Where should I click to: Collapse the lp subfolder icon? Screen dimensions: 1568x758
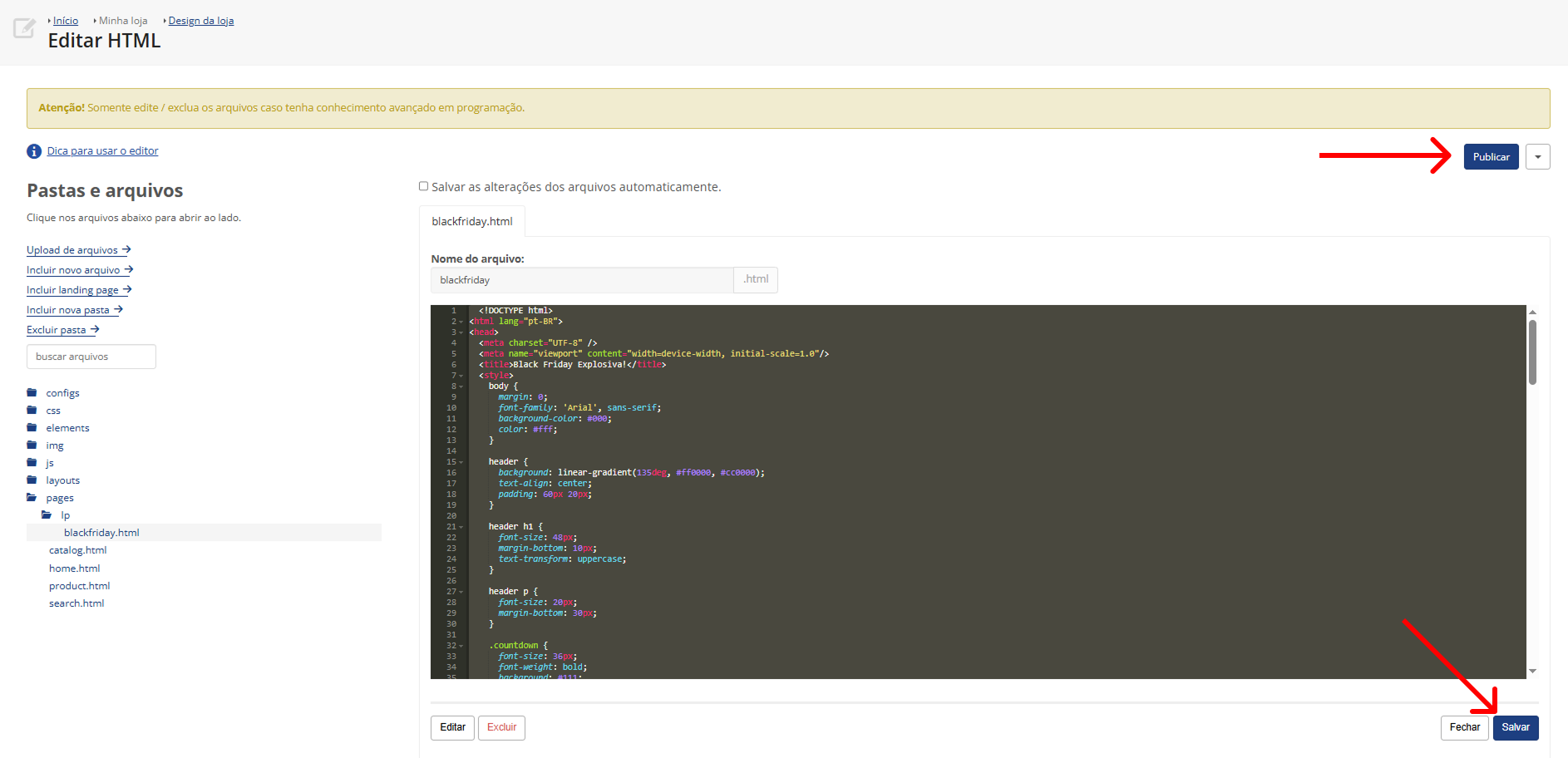[x=47, y=514]
